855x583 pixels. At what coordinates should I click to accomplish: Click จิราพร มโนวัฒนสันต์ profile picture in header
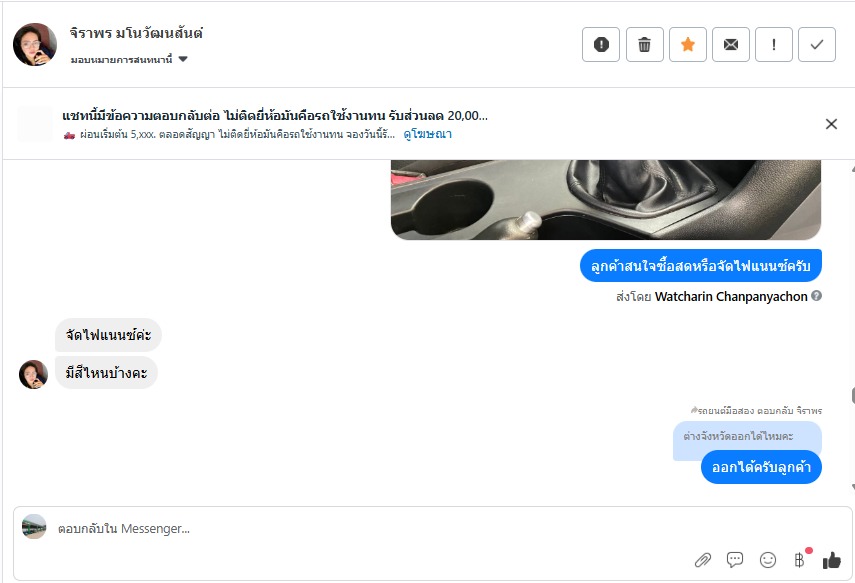coord(35,44)
